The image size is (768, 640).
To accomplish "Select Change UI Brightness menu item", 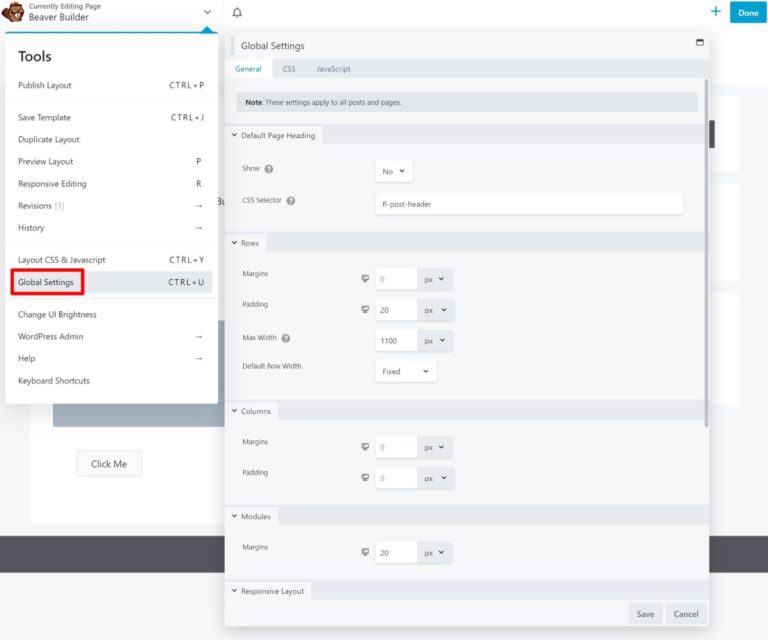I will (111, 314).
